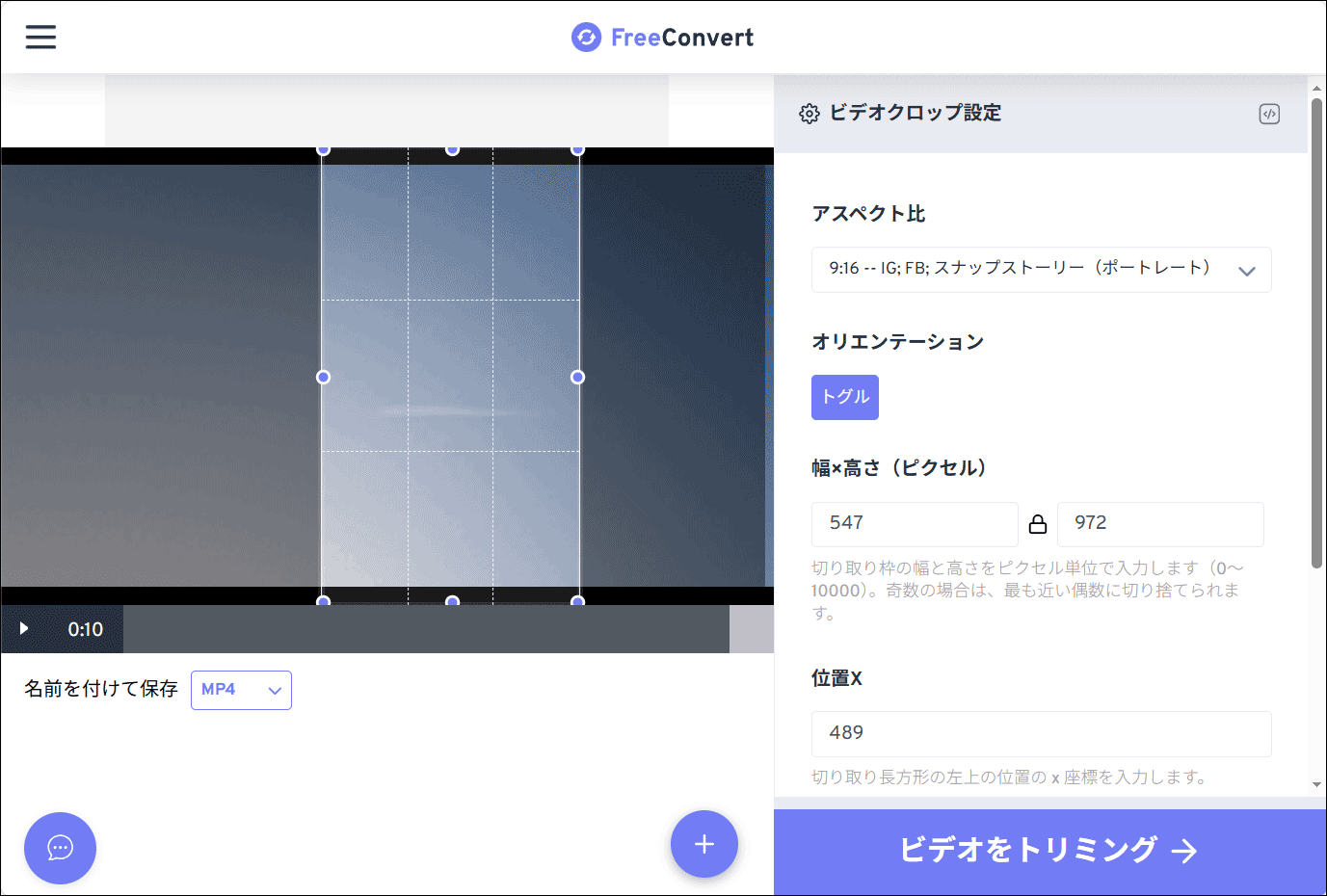
Task: Open the hamburger menu
Action: pos(40,37)
